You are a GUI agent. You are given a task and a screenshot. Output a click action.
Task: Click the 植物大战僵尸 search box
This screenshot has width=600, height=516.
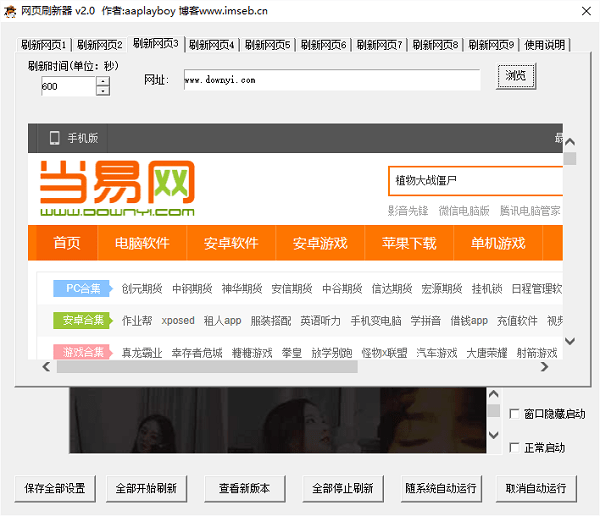tap(475, 180)
